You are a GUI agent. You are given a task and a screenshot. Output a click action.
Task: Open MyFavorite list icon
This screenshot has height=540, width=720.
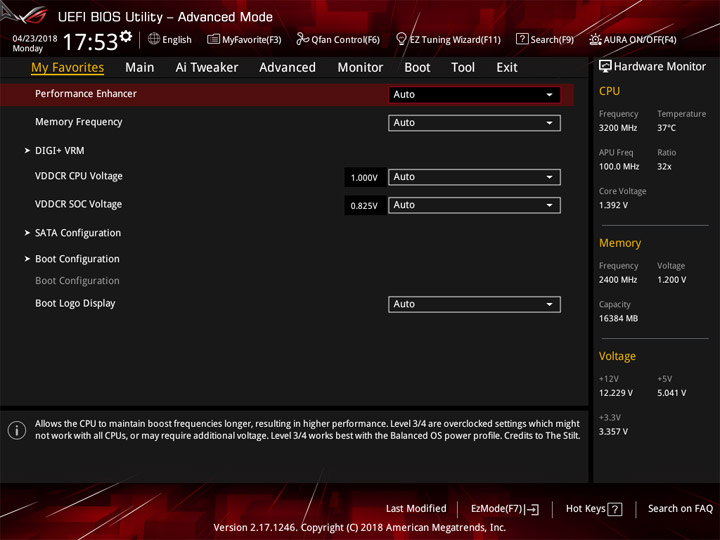pyautogui.click(x=213, y=39)
